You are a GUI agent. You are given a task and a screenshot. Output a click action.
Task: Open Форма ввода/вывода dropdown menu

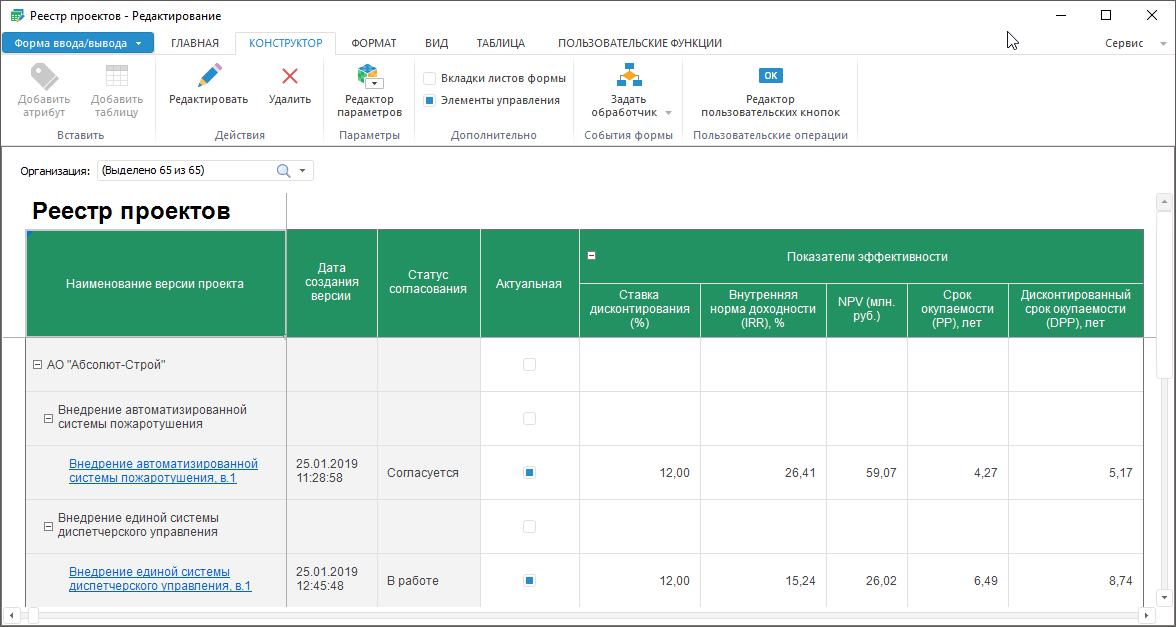pos(78,43)
